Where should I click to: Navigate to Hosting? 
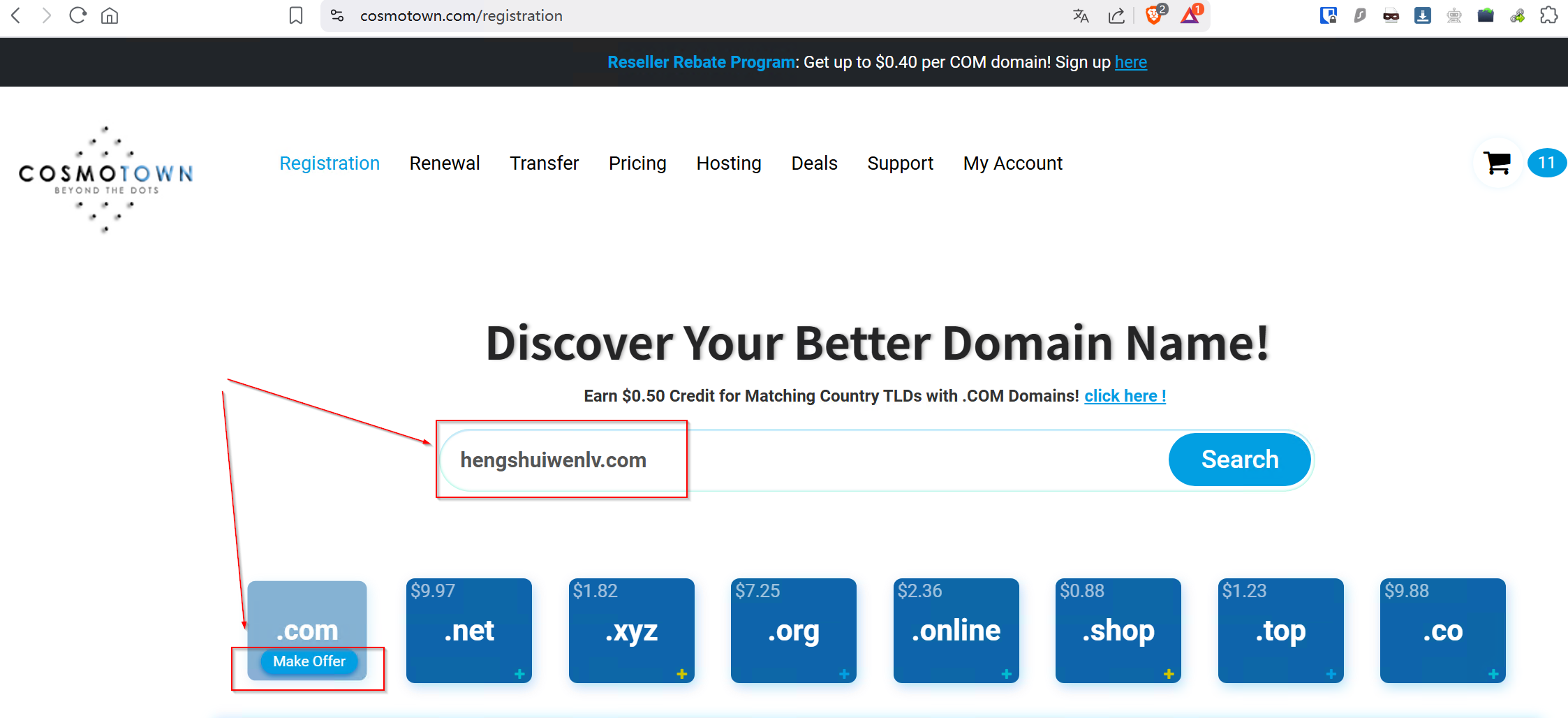[729, 163]
